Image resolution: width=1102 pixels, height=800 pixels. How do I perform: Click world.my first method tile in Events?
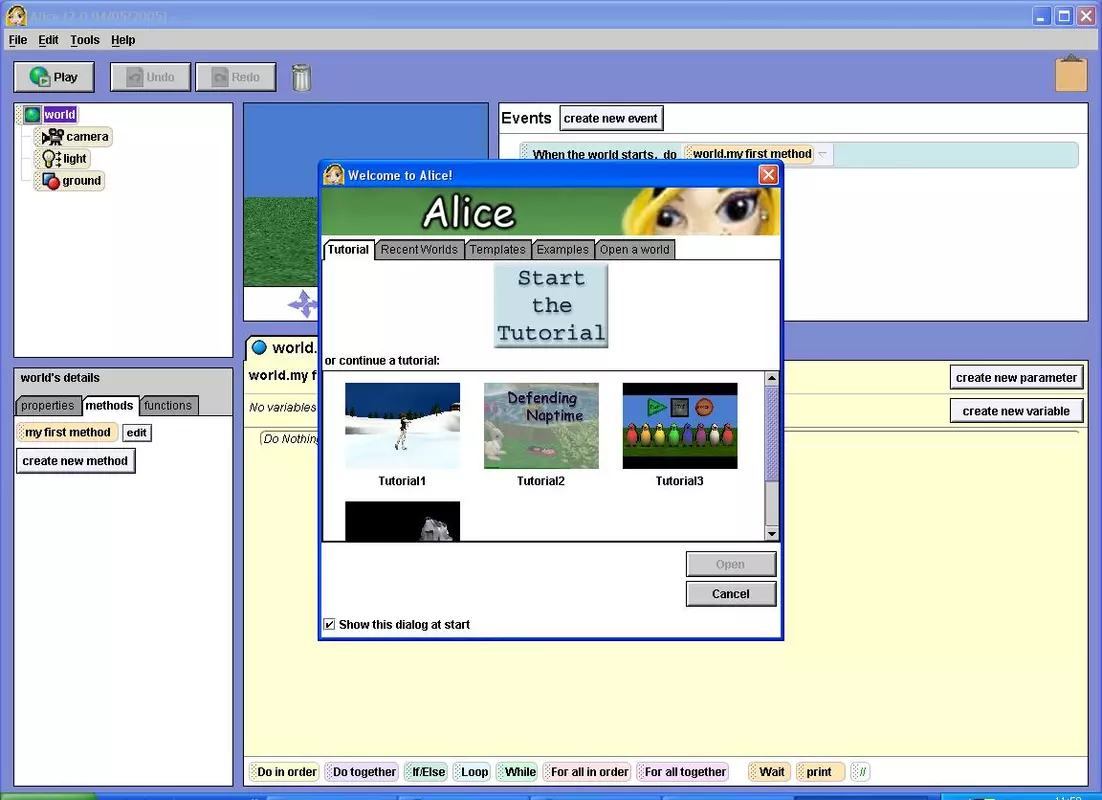click(x=749, y=154)
